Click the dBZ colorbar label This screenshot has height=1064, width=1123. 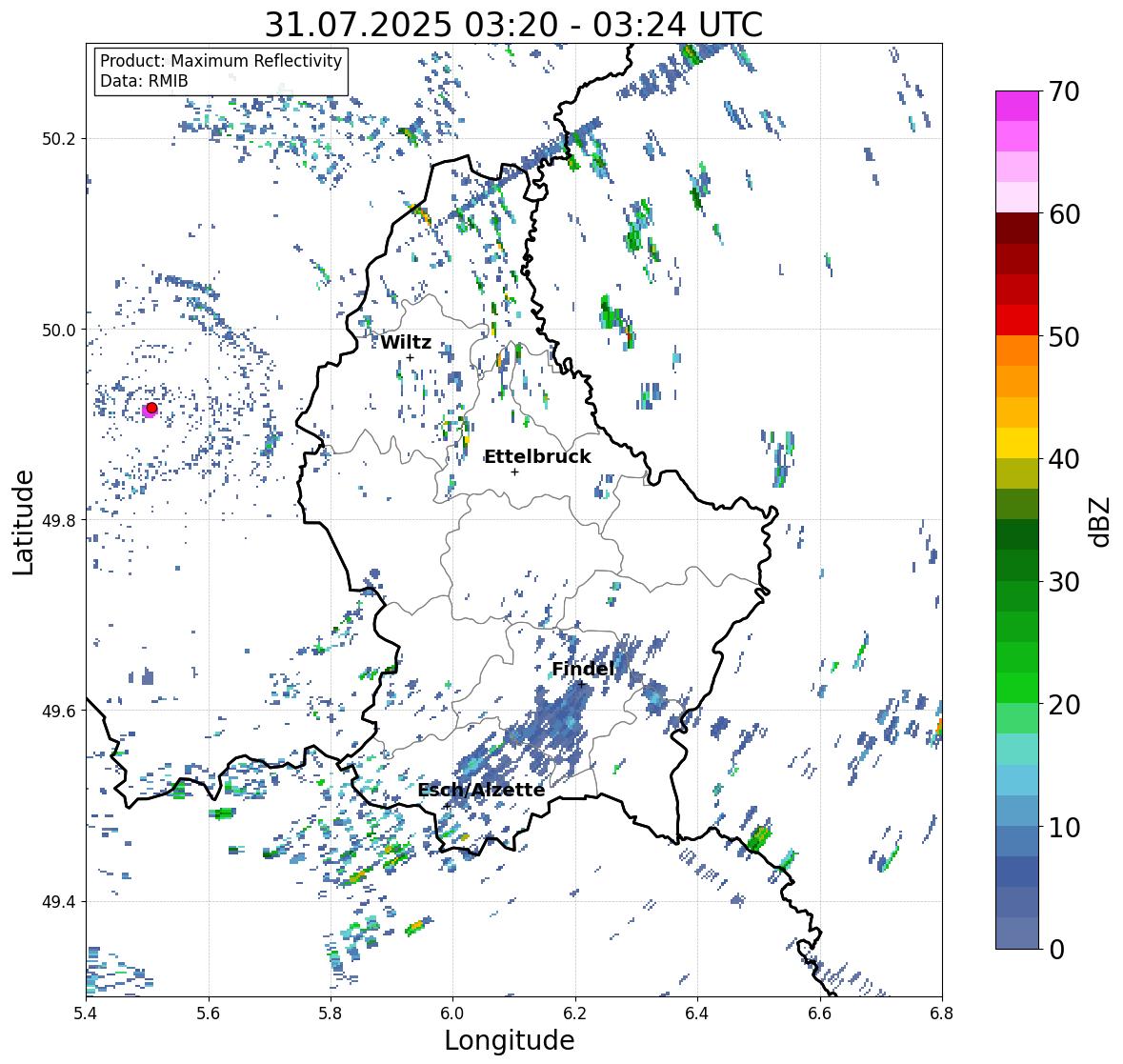pos(1100,522)
